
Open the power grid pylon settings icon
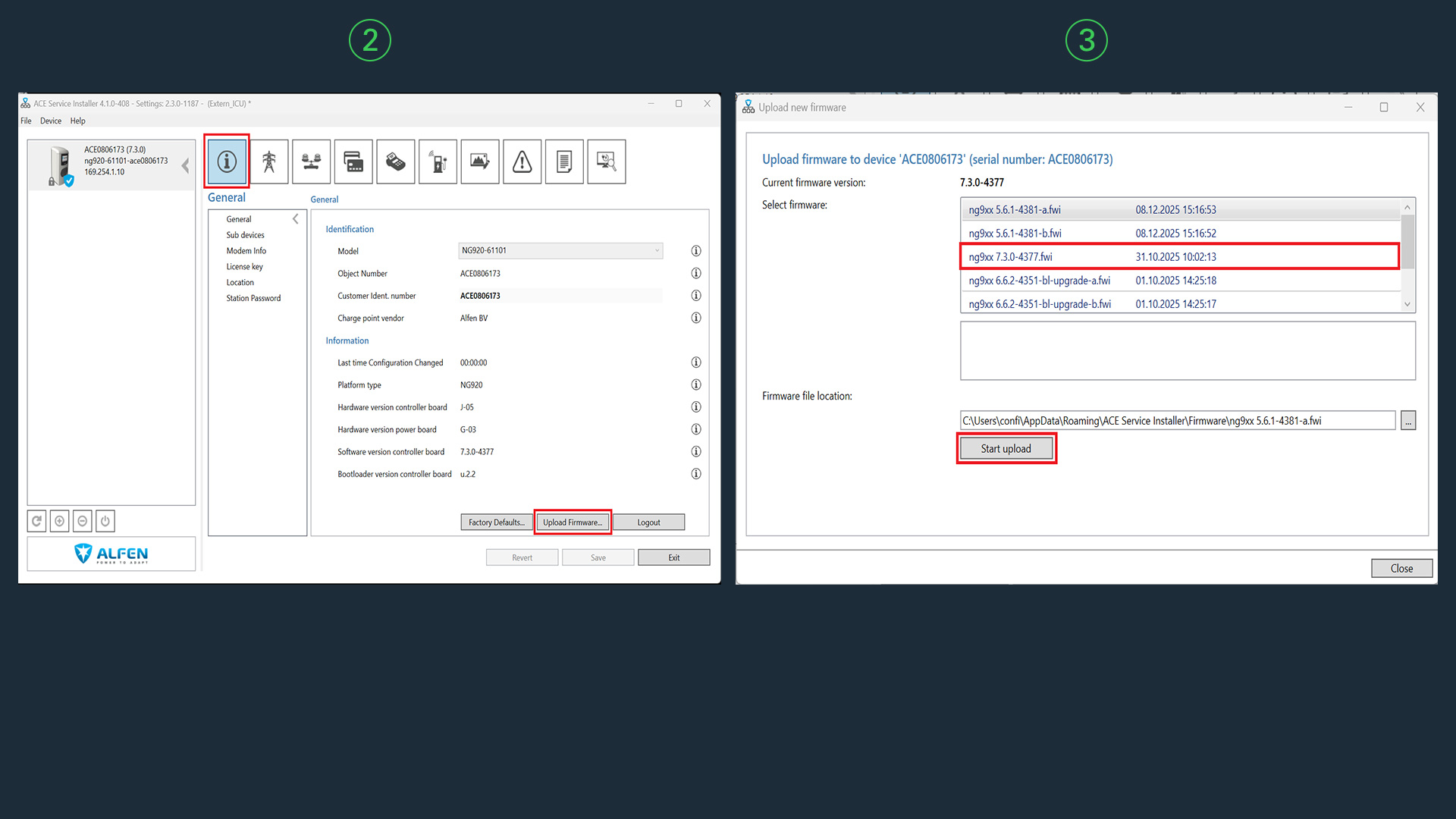(x=269, y=162)
